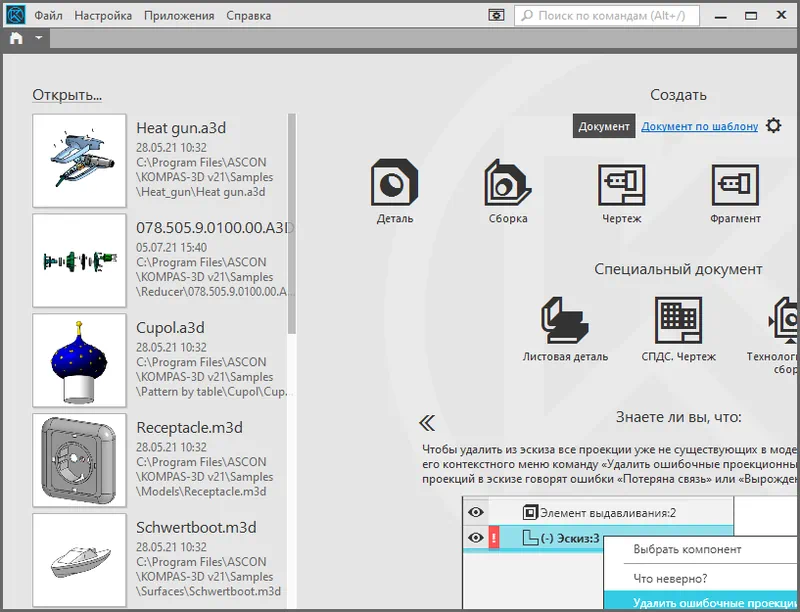Switch to Документ по шаблону
This screenshot has height=612, width=800.
[699, 126]
